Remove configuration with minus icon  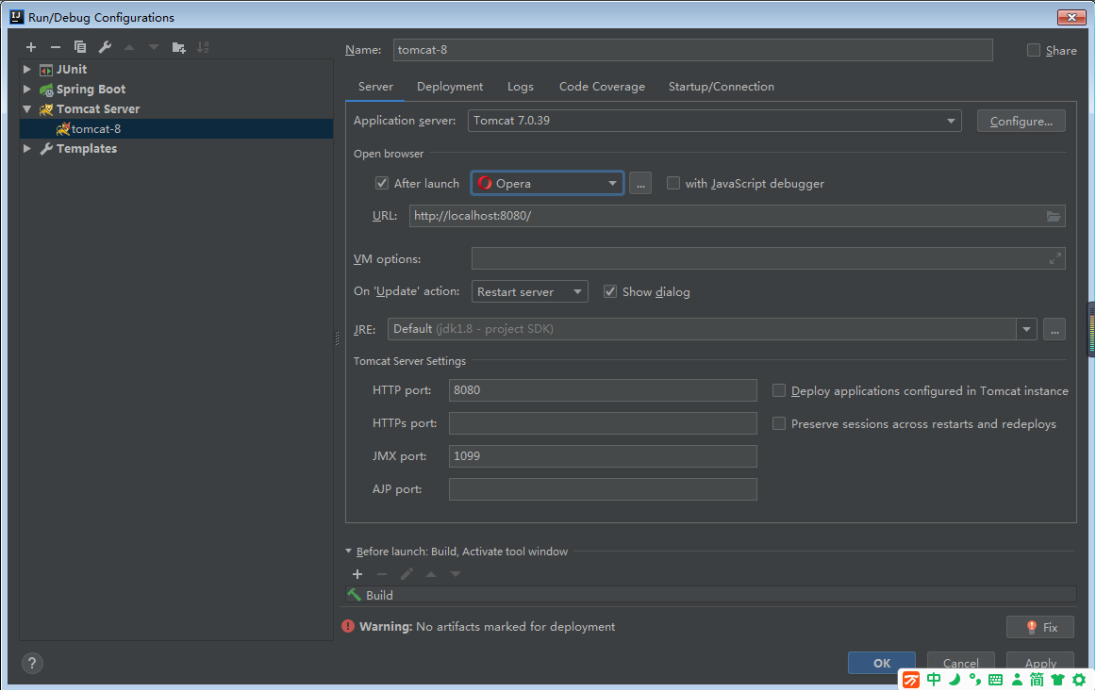coord(55,47)
